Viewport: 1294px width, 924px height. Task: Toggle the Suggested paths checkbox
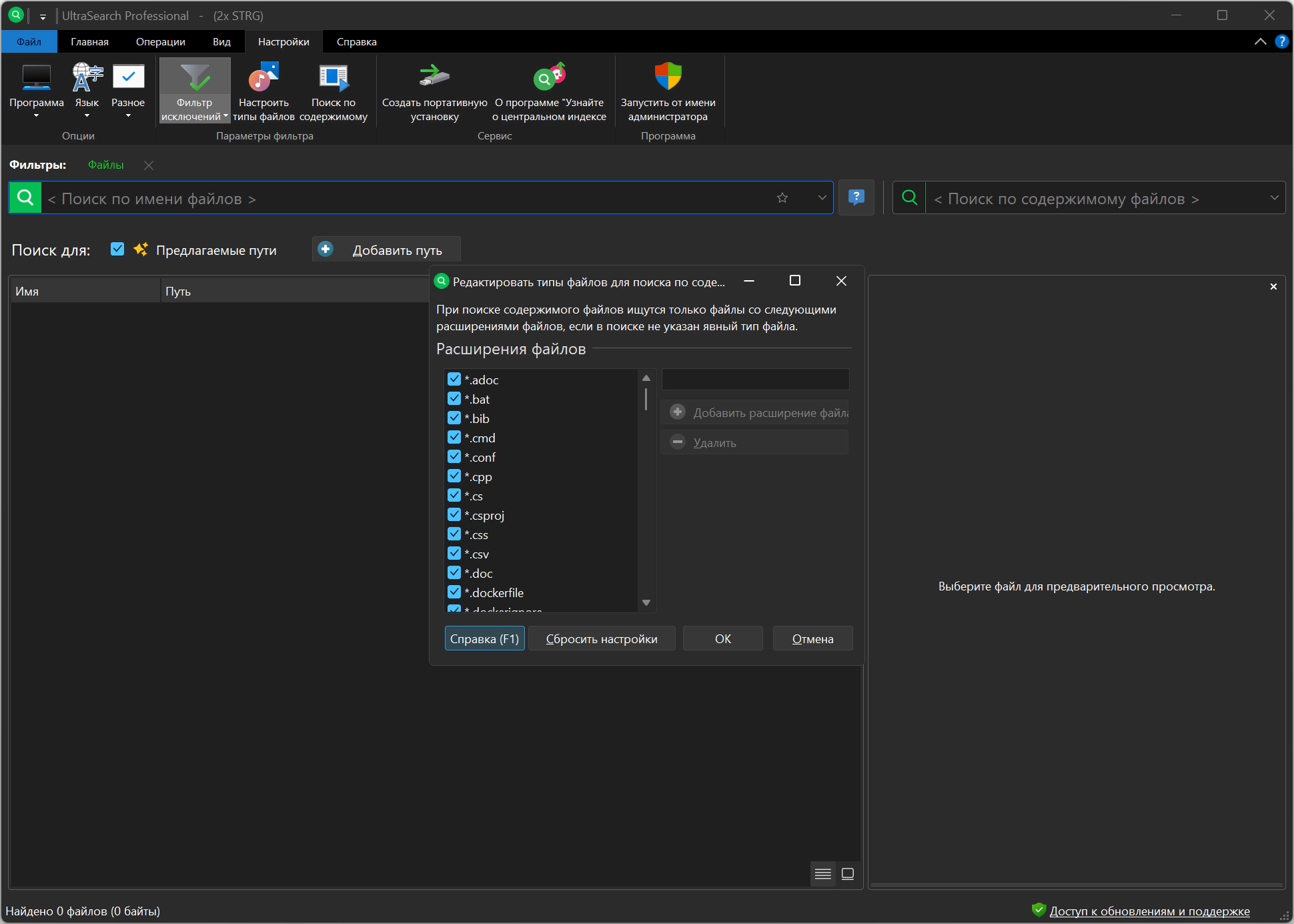coord(117,250)
